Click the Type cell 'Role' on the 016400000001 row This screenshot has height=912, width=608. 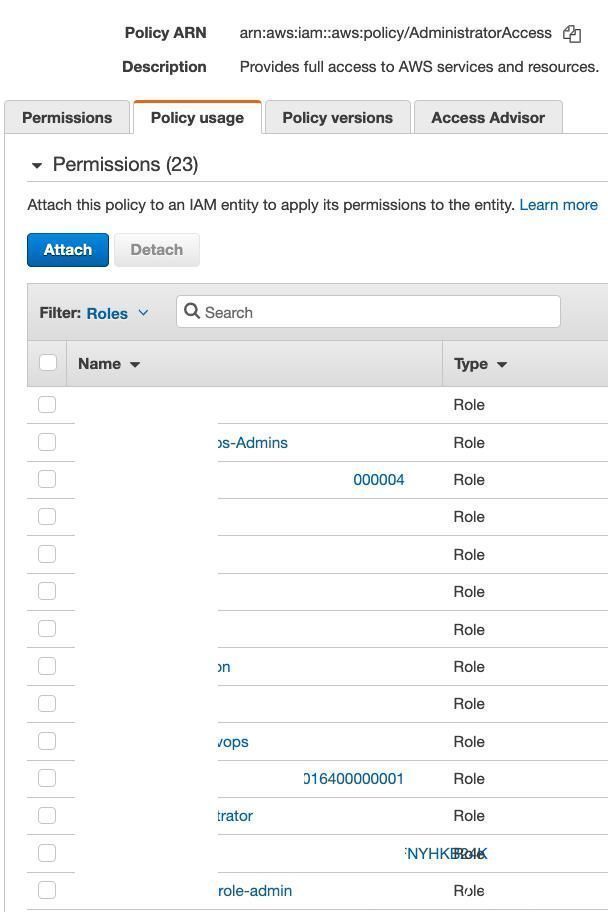point(469,779)
